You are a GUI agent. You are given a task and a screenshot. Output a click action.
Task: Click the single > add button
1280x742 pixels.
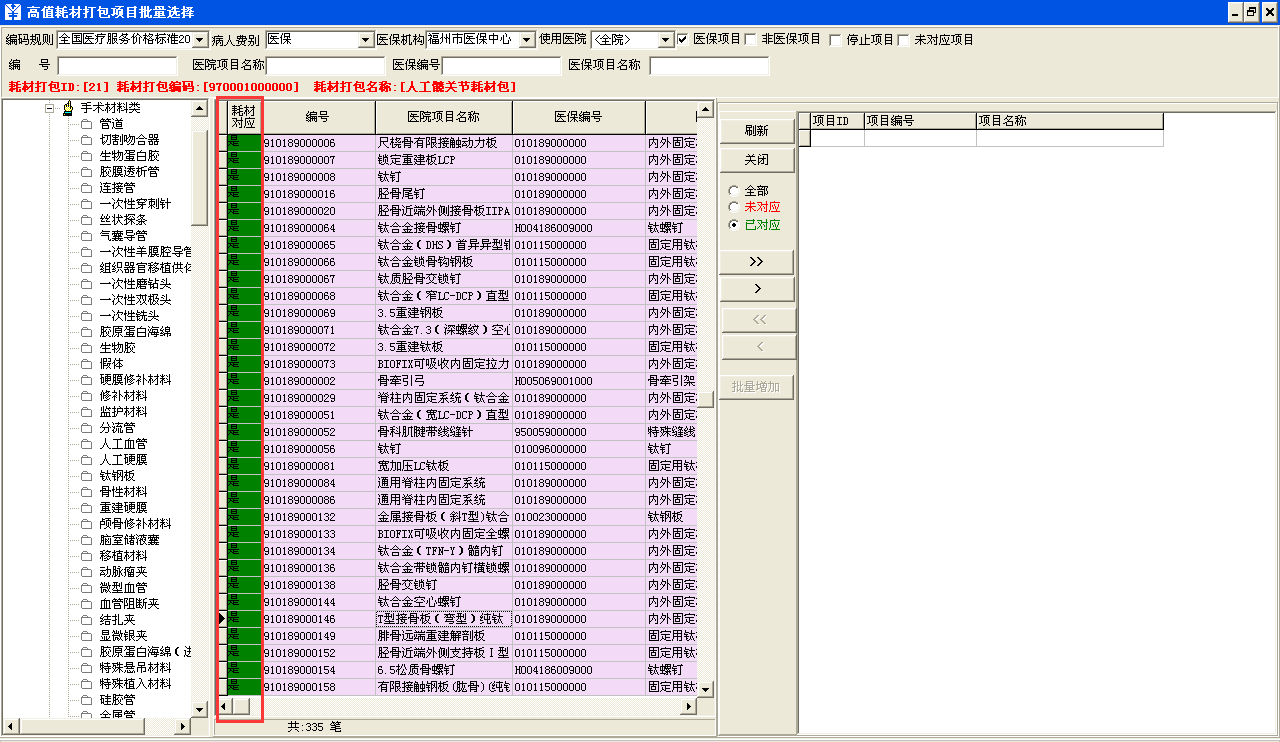[x=757, y=289]
